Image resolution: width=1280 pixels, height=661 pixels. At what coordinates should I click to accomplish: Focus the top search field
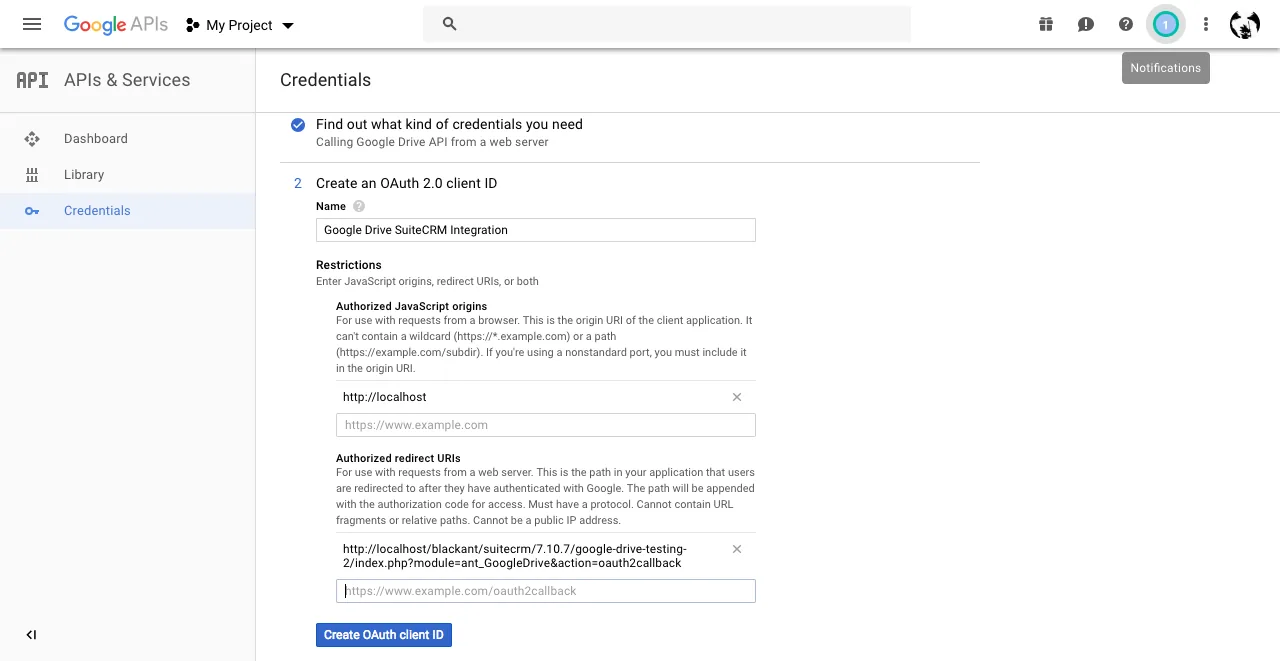coord(667,24)
